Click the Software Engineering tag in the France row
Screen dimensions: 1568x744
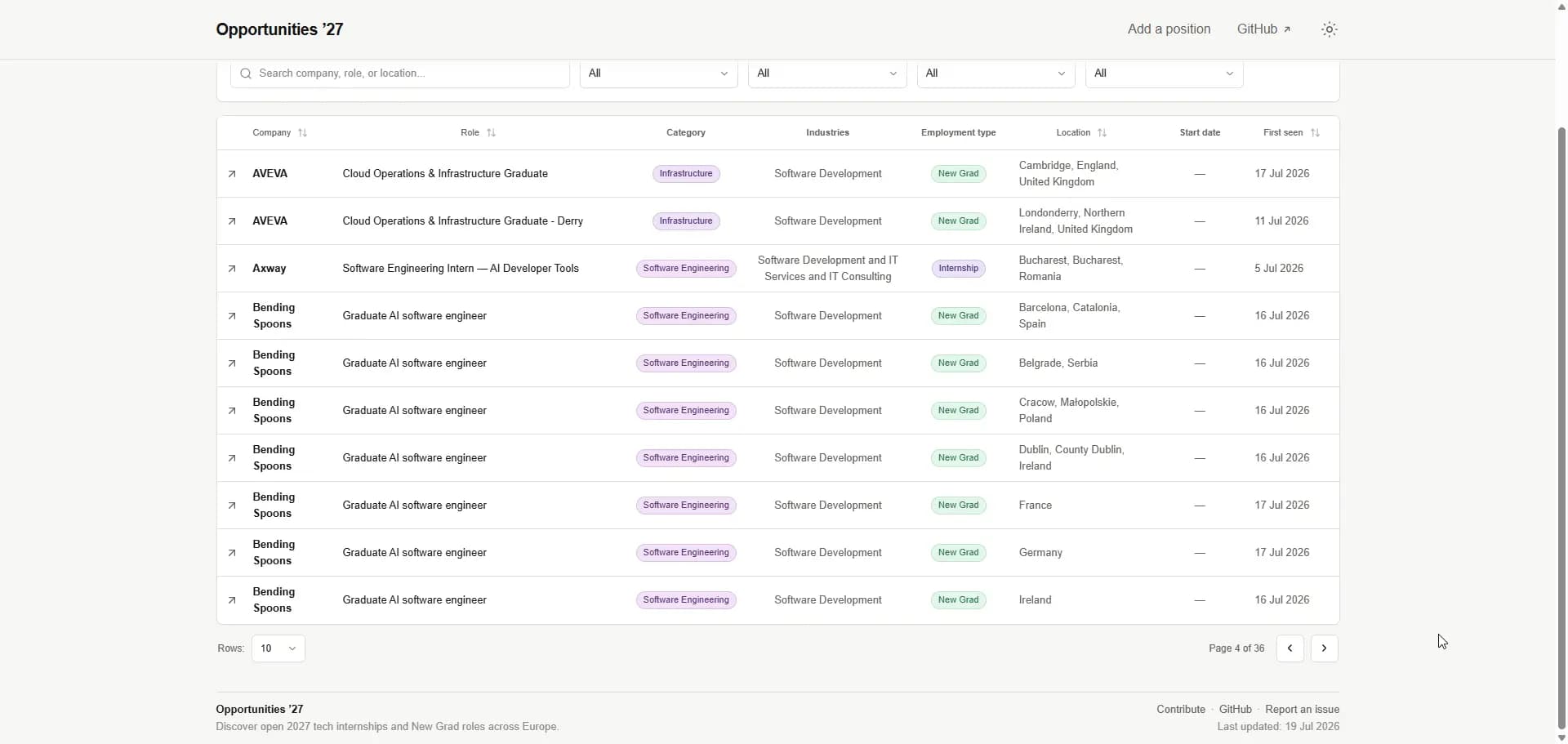[686, 506]
